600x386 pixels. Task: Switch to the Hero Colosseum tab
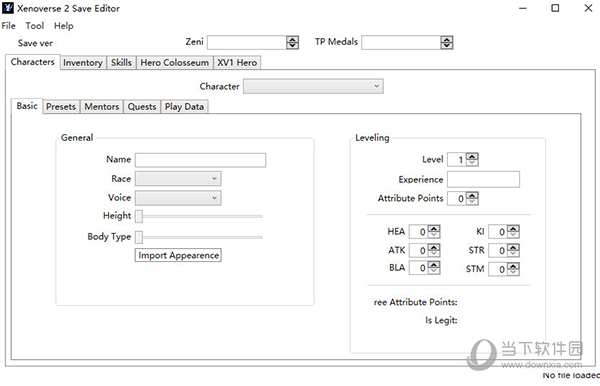tap(174, 63)
